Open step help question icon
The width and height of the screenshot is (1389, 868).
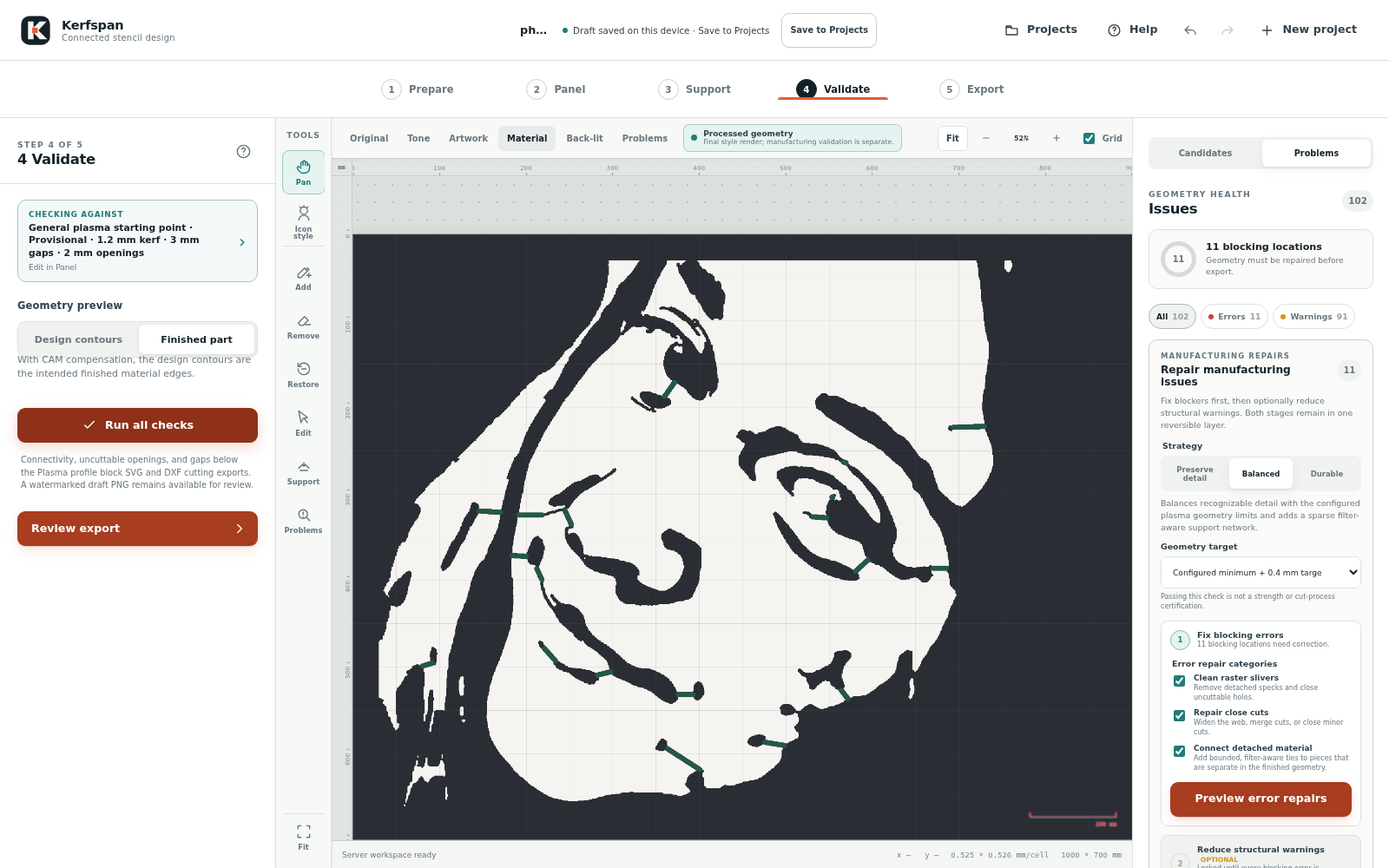coord(243,151)
